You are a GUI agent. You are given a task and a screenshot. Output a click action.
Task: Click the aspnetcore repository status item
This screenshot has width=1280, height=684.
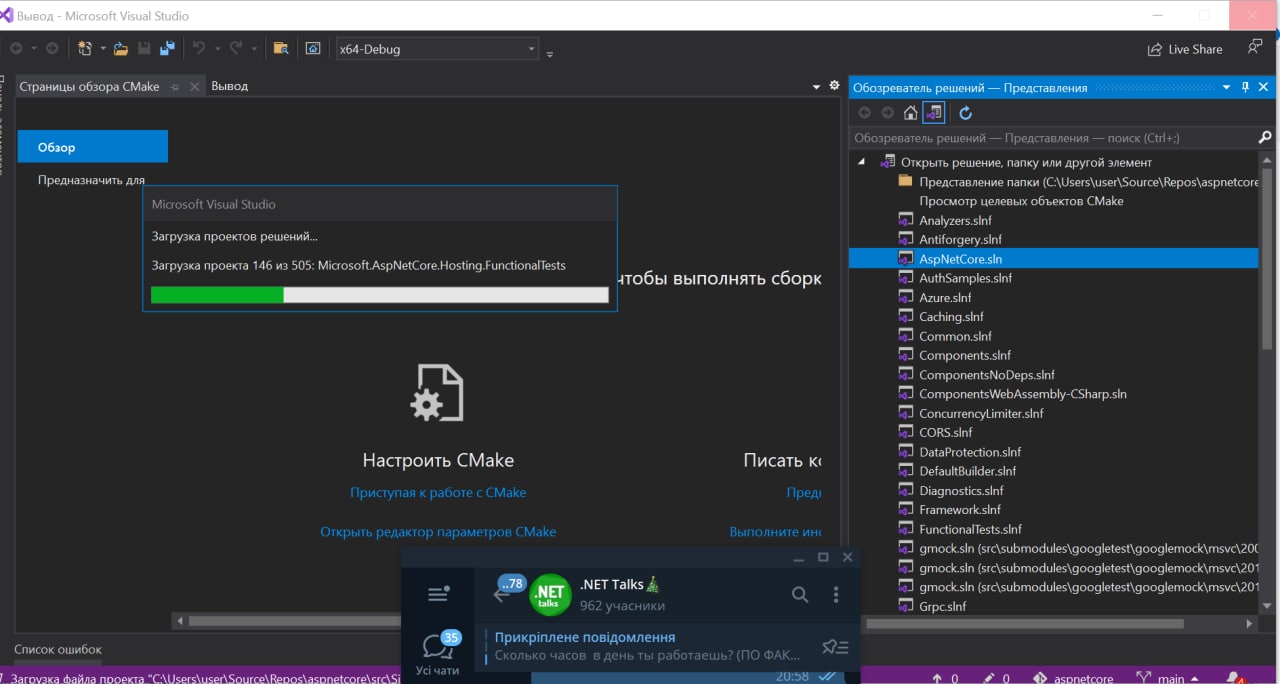coord(1072,678)
